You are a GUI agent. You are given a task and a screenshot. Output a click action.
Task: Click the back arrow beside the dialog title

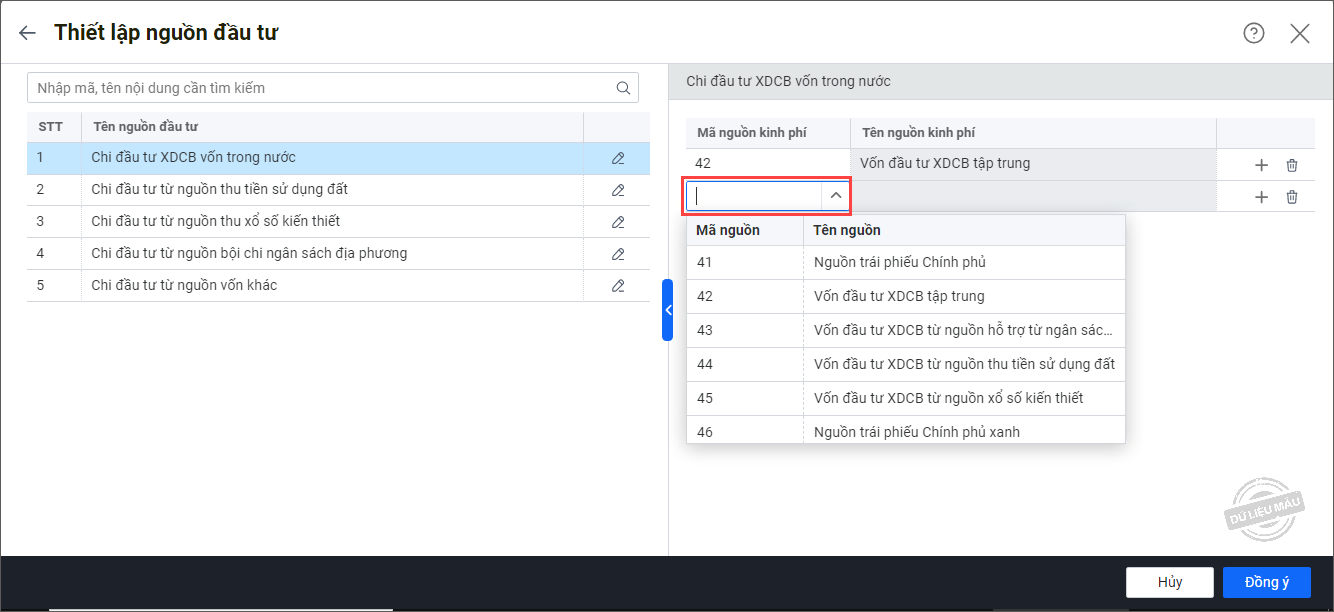pos(27,33)
